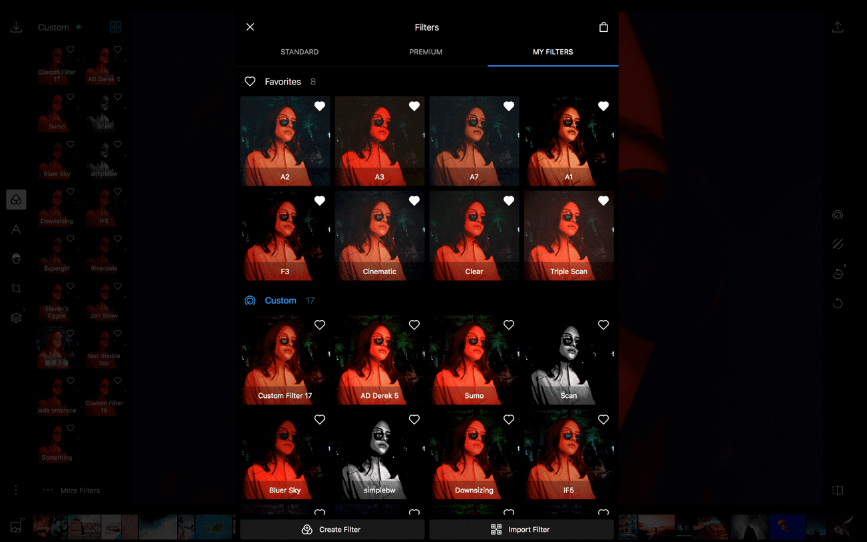Screen dimensions: 867x542
Task: Open the Filters tool in left sidebar
Action: point(16,200)
